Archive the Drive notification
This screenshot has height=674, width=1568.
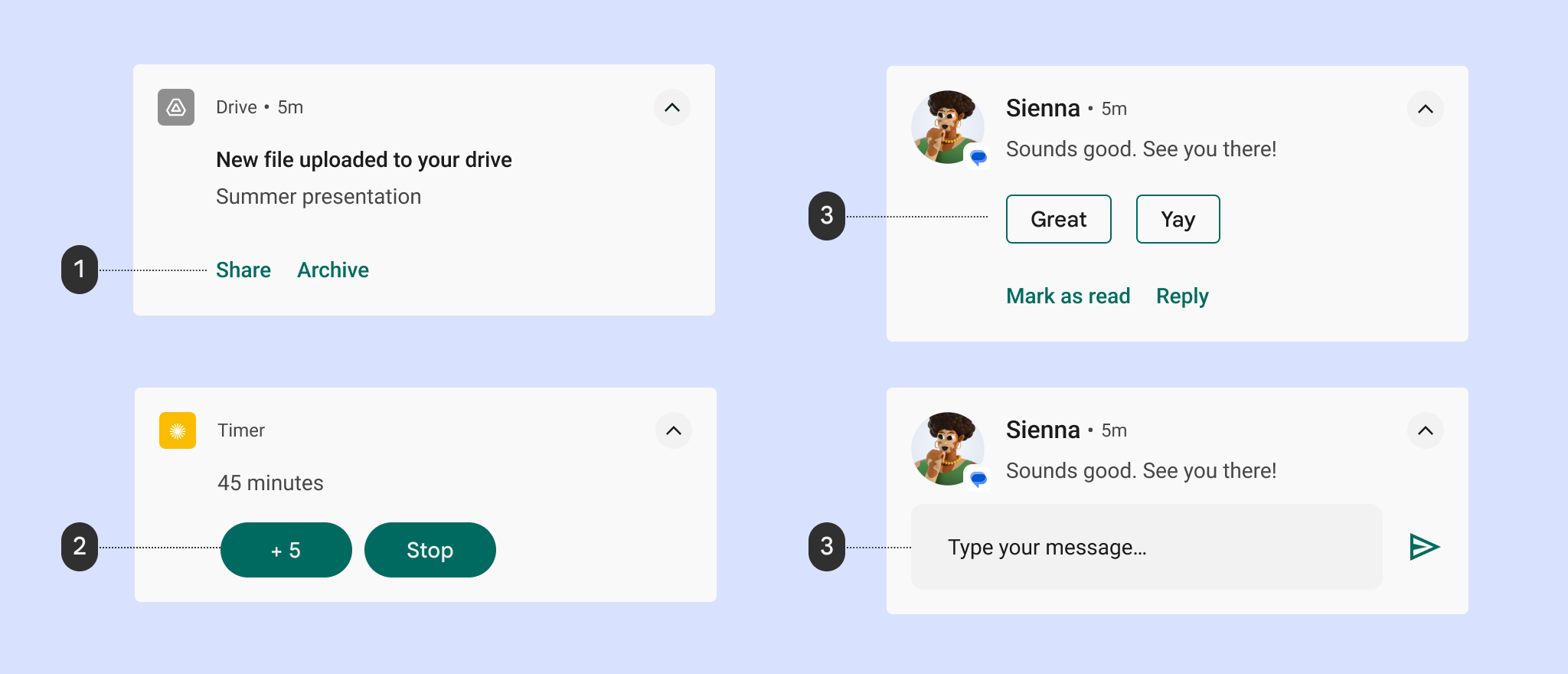click(x=333, y=270)
